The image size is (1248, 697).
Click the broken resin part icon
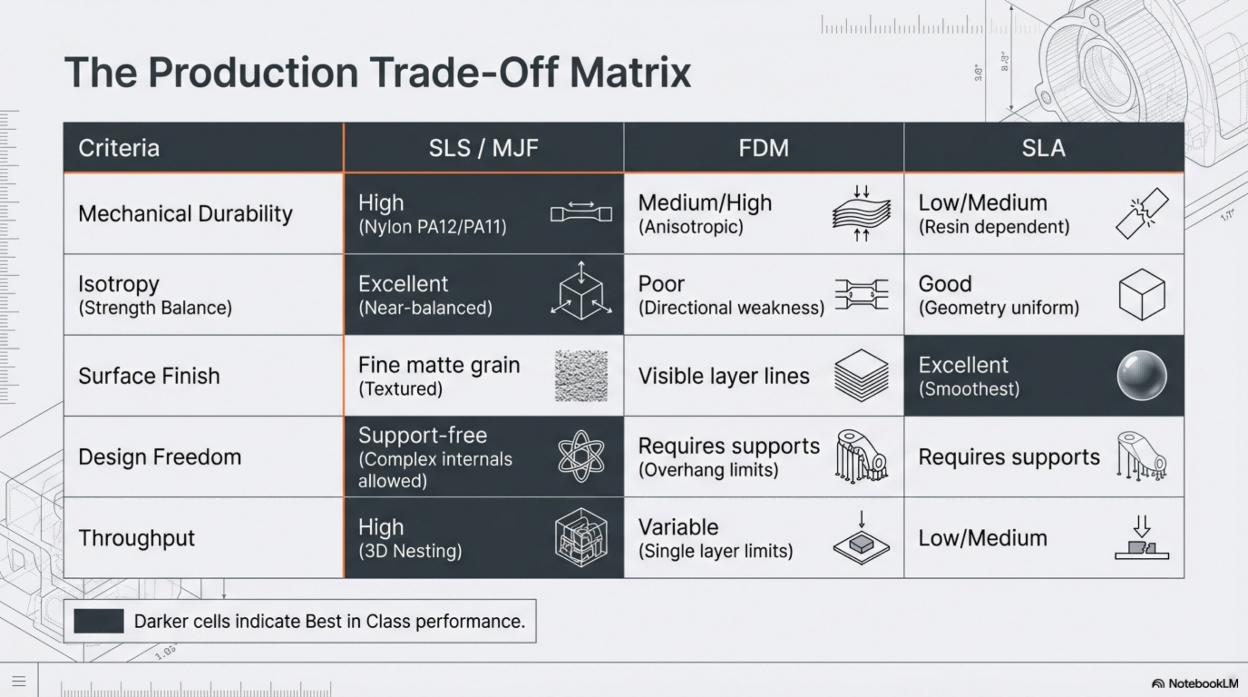(1141, 214)
